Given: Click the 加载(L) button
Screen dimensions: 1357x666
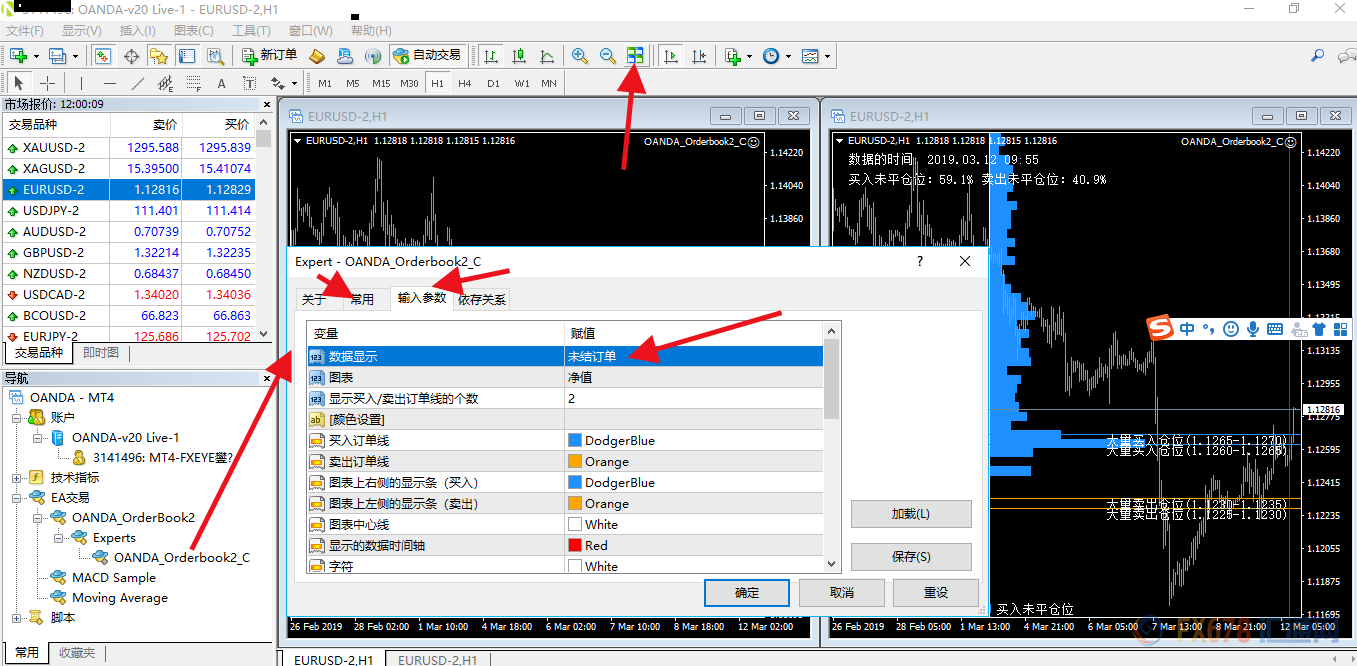Looking at the screenshot, I should [x=911, y=514].
